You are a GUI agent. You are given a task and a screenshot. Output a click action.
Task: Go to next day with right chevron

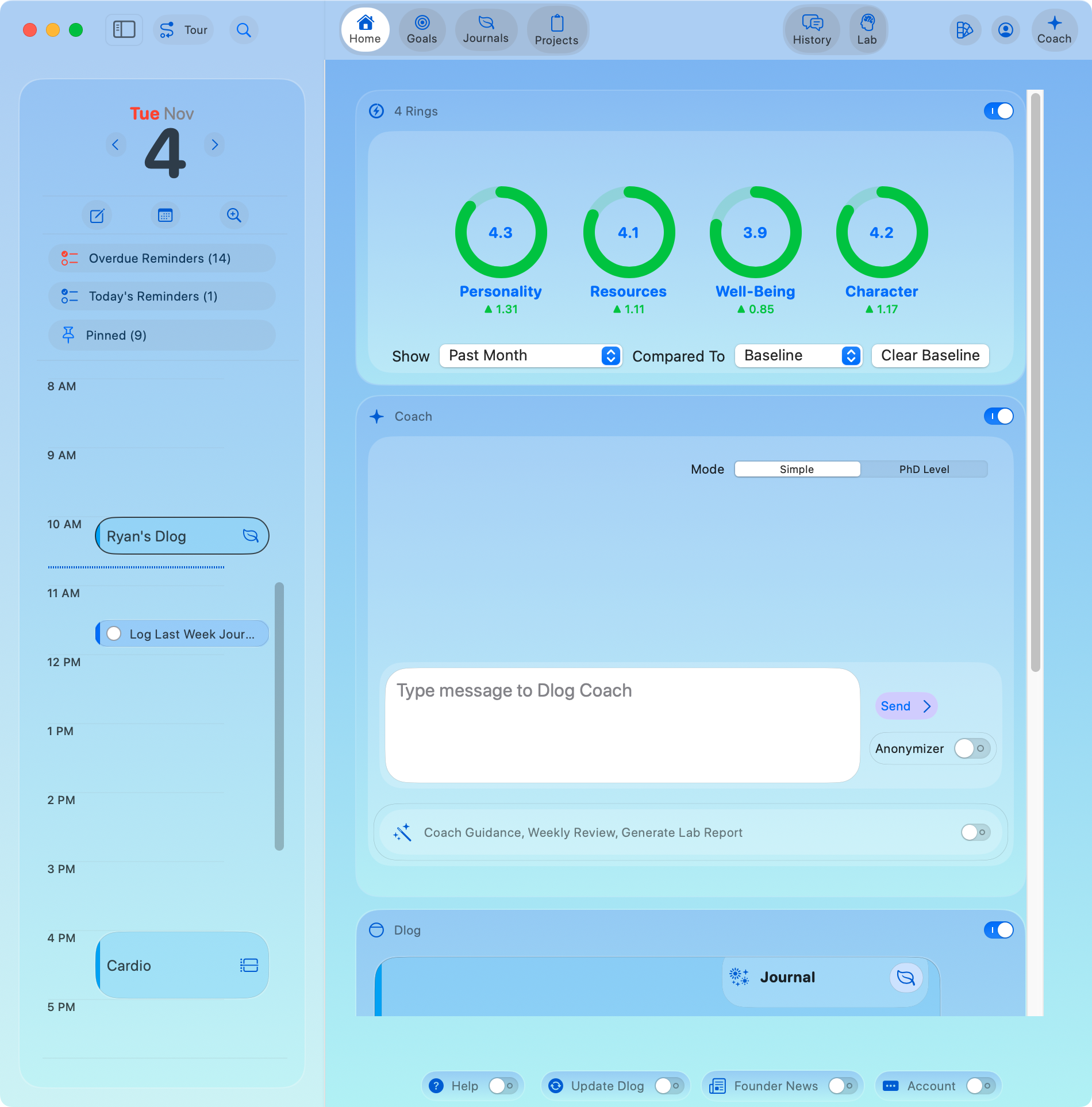click(x=214, y=144)
